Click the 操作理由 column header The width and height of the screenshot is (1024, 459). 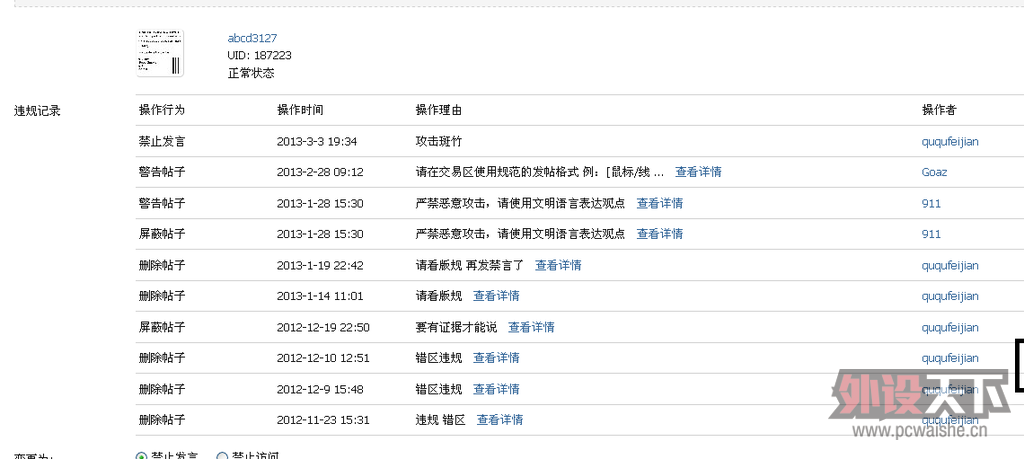pyautogui.click(x=439, y=110)
